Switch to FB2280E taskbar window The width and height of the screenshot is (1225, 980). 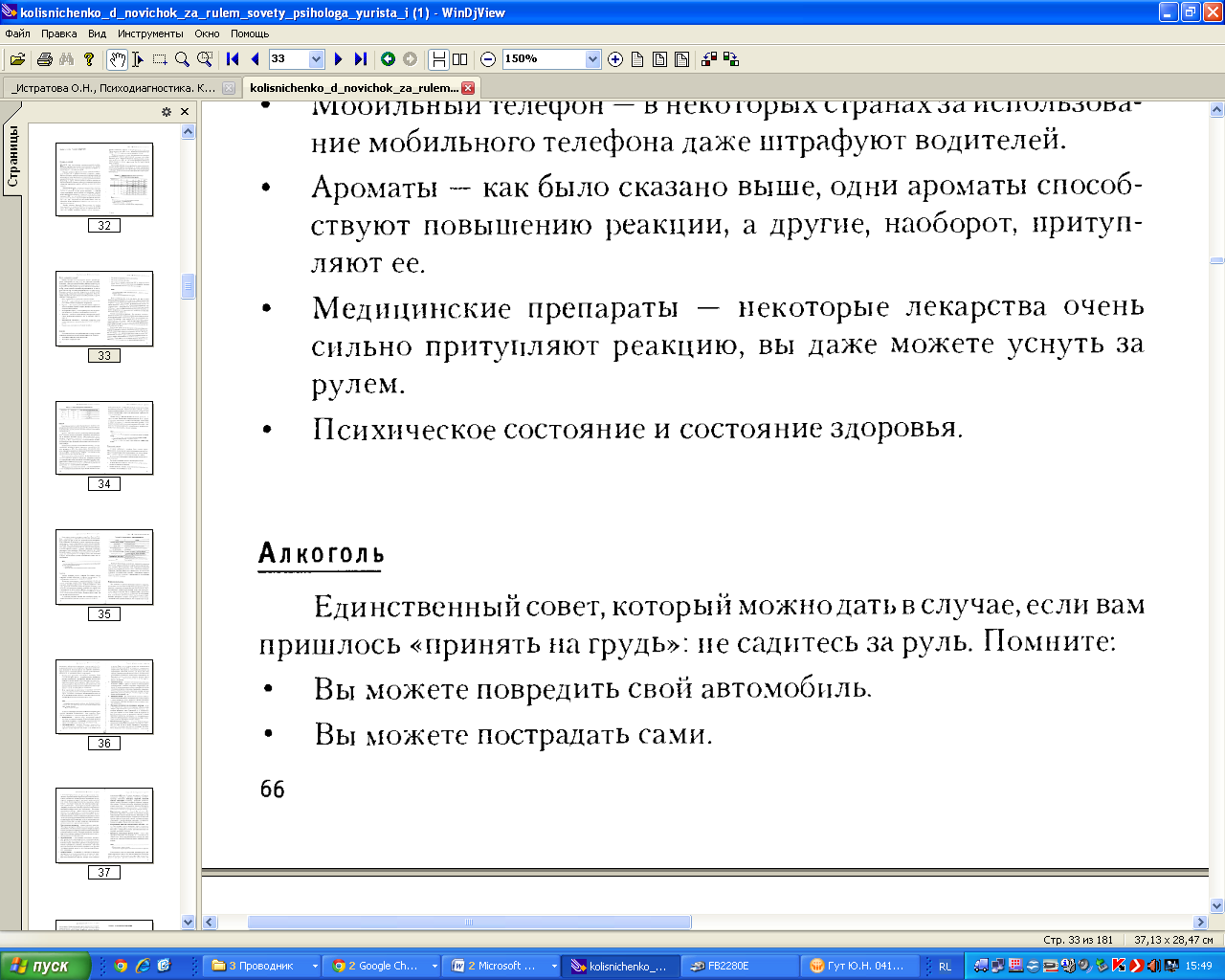click(740, 966)
